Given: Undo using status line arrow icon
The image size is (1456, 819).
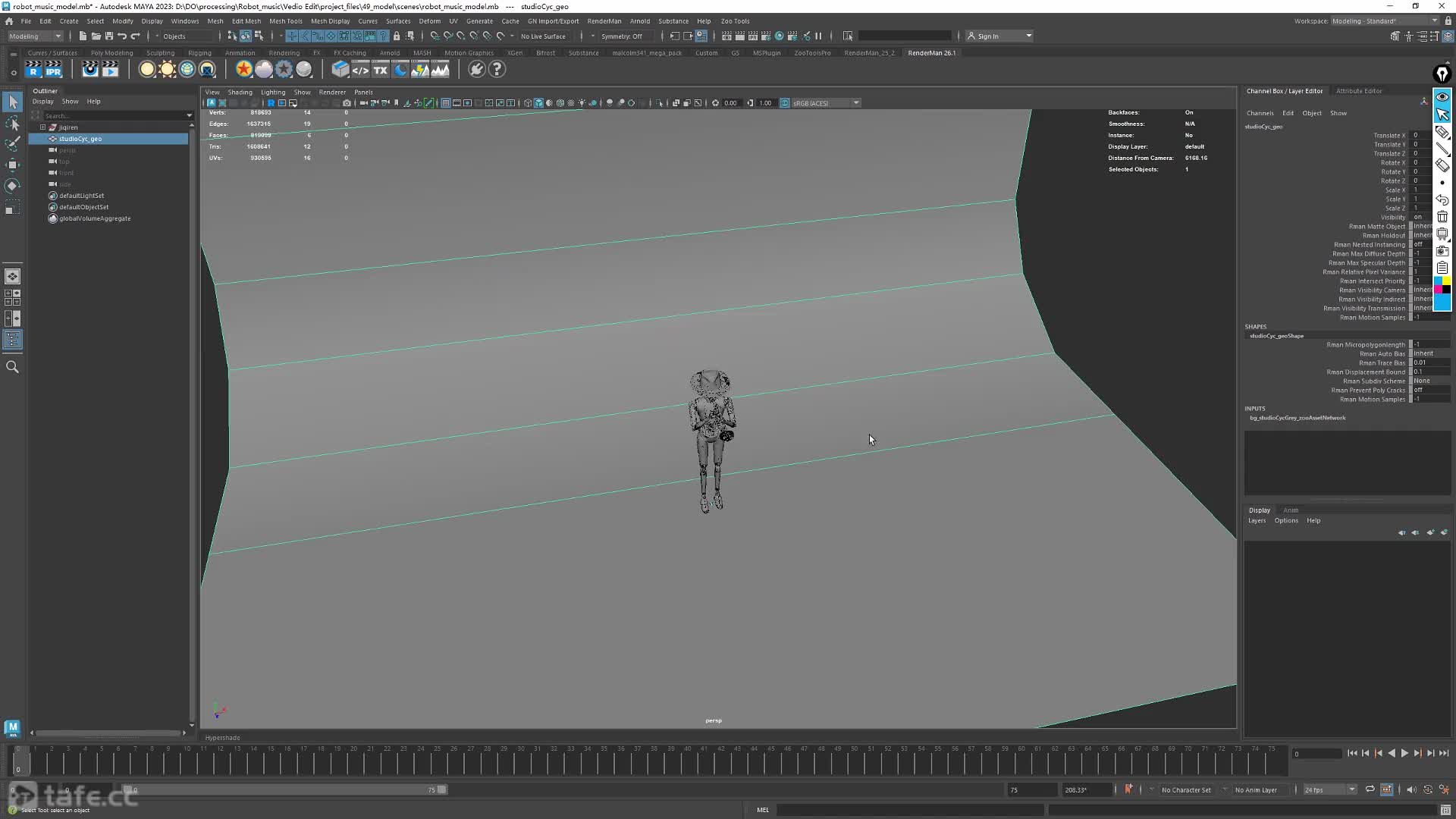Looking at the screenshot, I should (x=122, y=36).
